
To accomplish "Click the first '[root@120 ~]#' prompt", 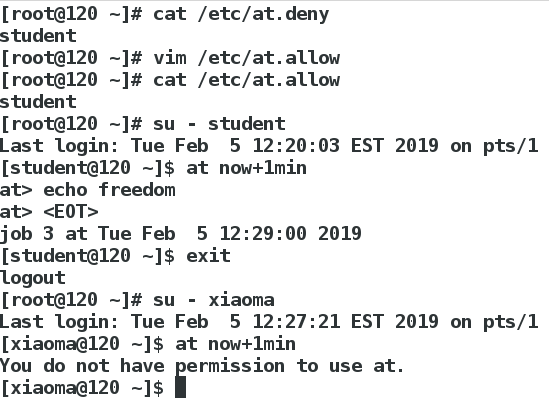I will point(71,14).
